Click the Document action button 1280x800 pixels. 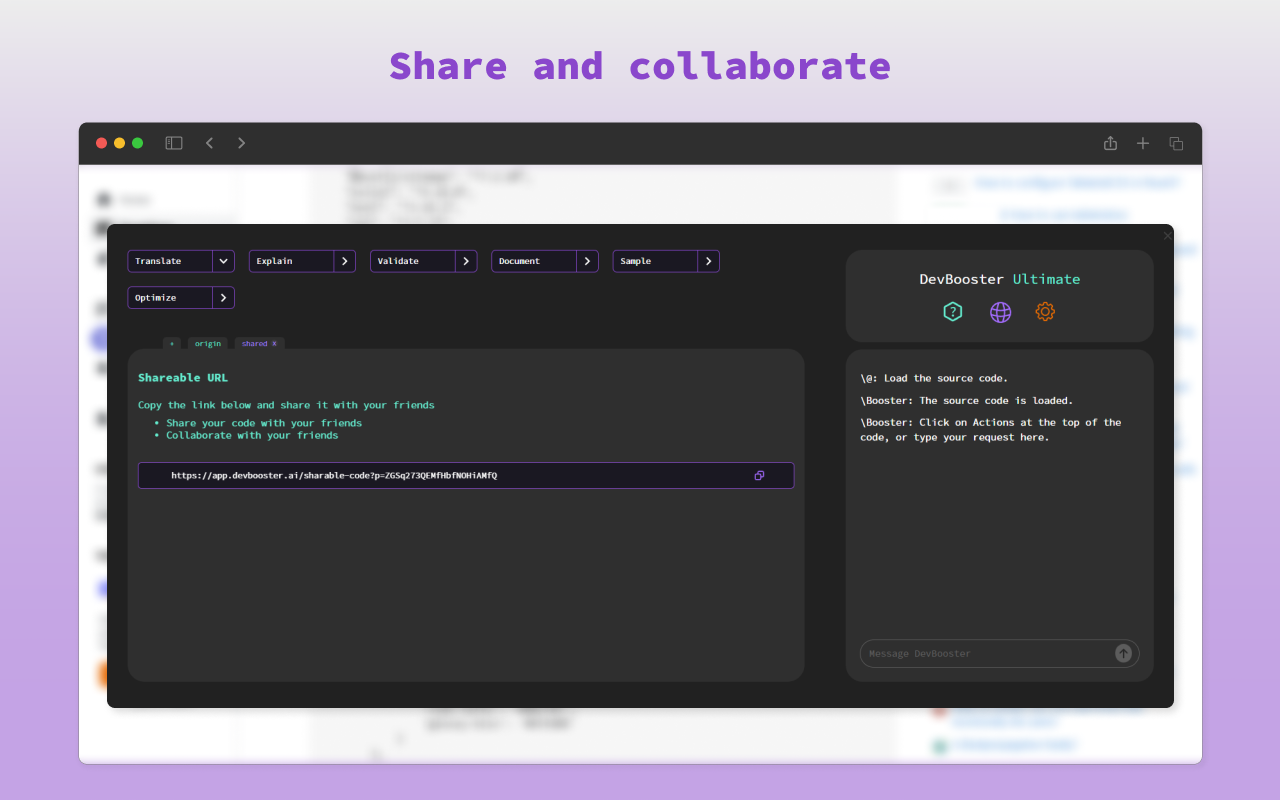pos(533,261)
